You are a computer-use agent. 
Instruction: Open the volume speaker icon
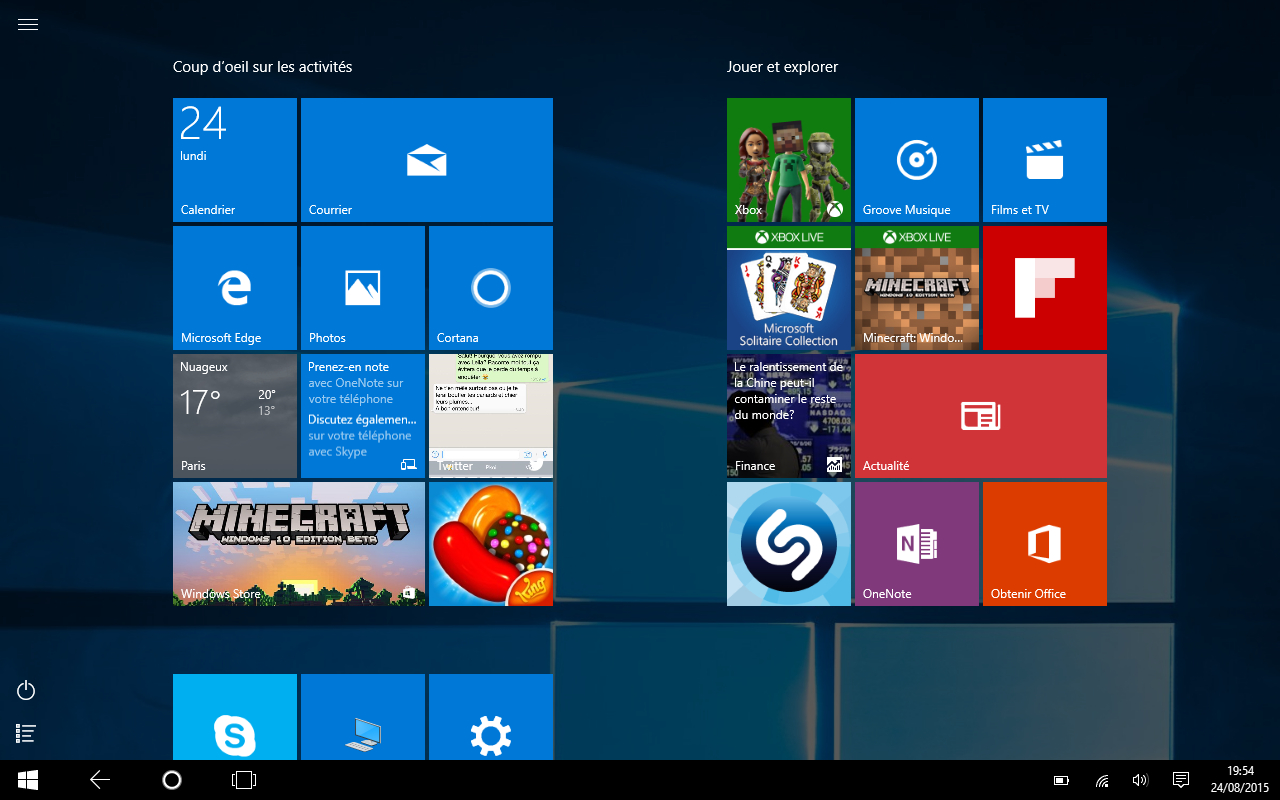pyautogui.click(x=1140, y=780)
